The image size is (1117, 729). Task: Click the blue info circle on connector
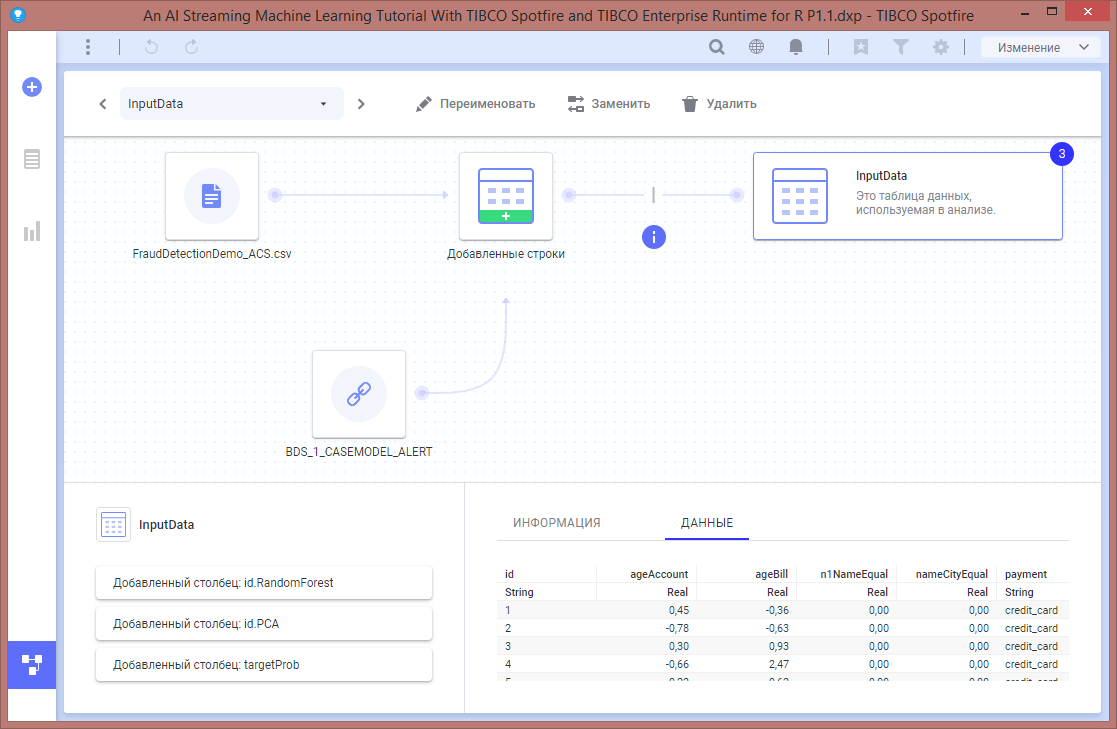point(654,237)
